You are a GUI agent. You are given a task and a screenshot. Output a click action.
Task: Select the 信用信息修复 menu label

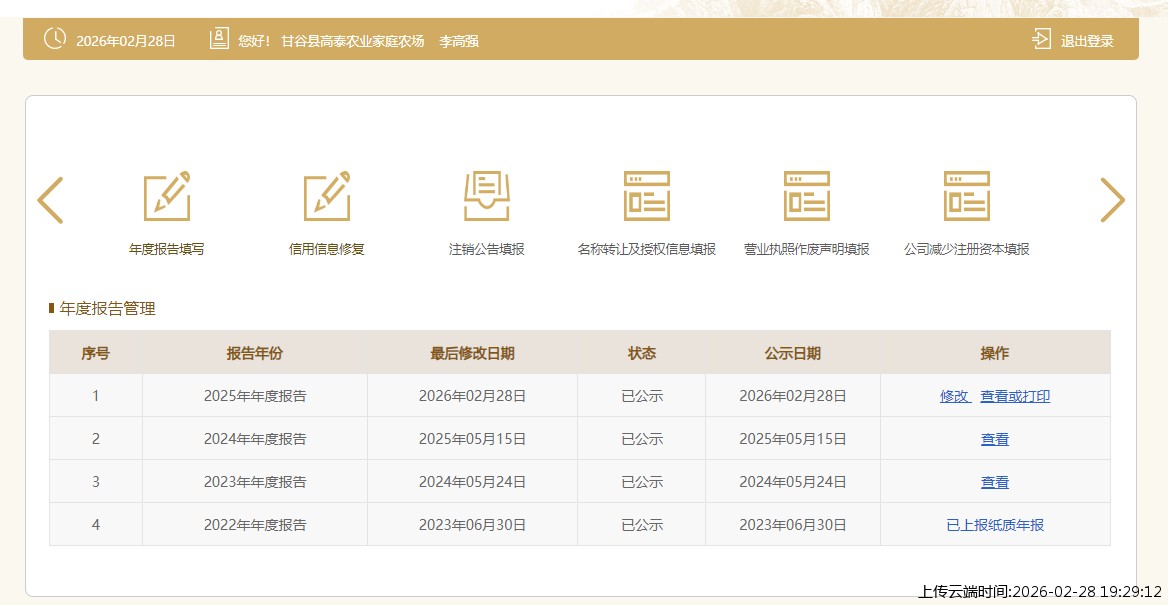pyautogui.click(x=327, y=249)
